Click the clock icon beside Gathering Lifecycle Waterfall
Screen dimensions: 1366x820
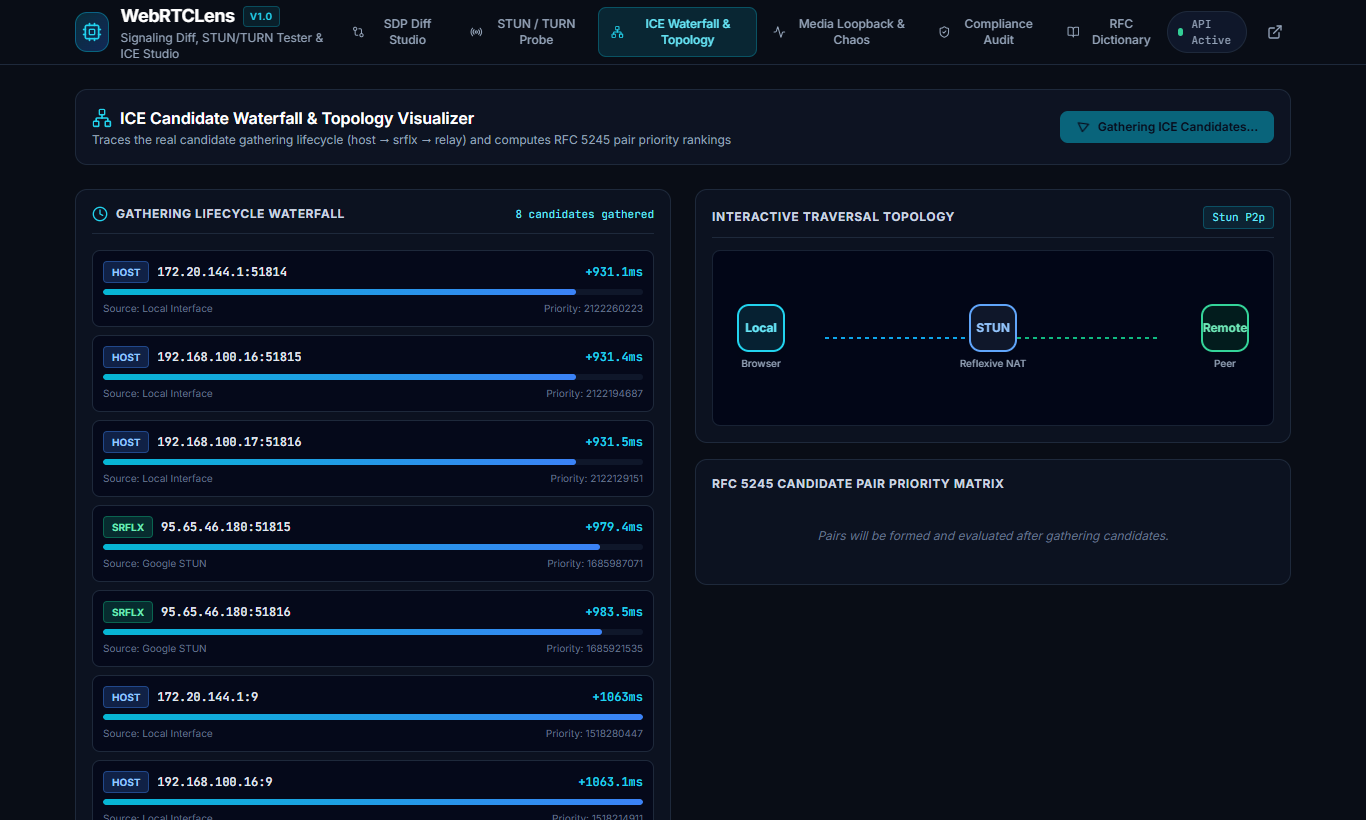point(100,214)
